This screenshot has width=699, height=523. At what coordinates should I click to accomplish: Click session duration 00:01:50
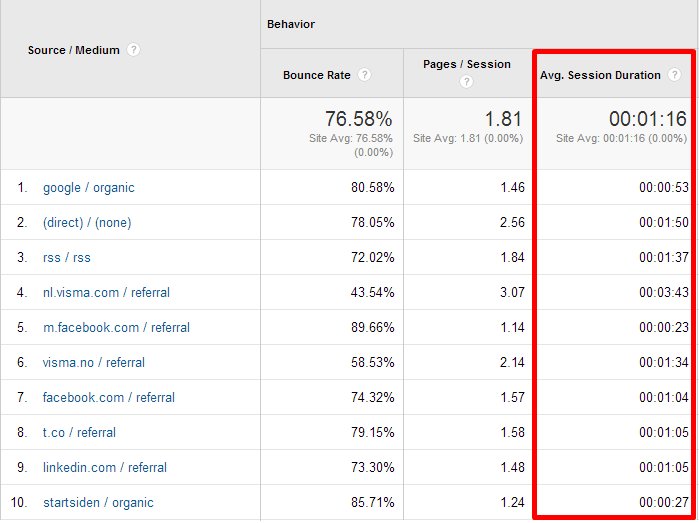pyautogui.click(x=664, y=222)
